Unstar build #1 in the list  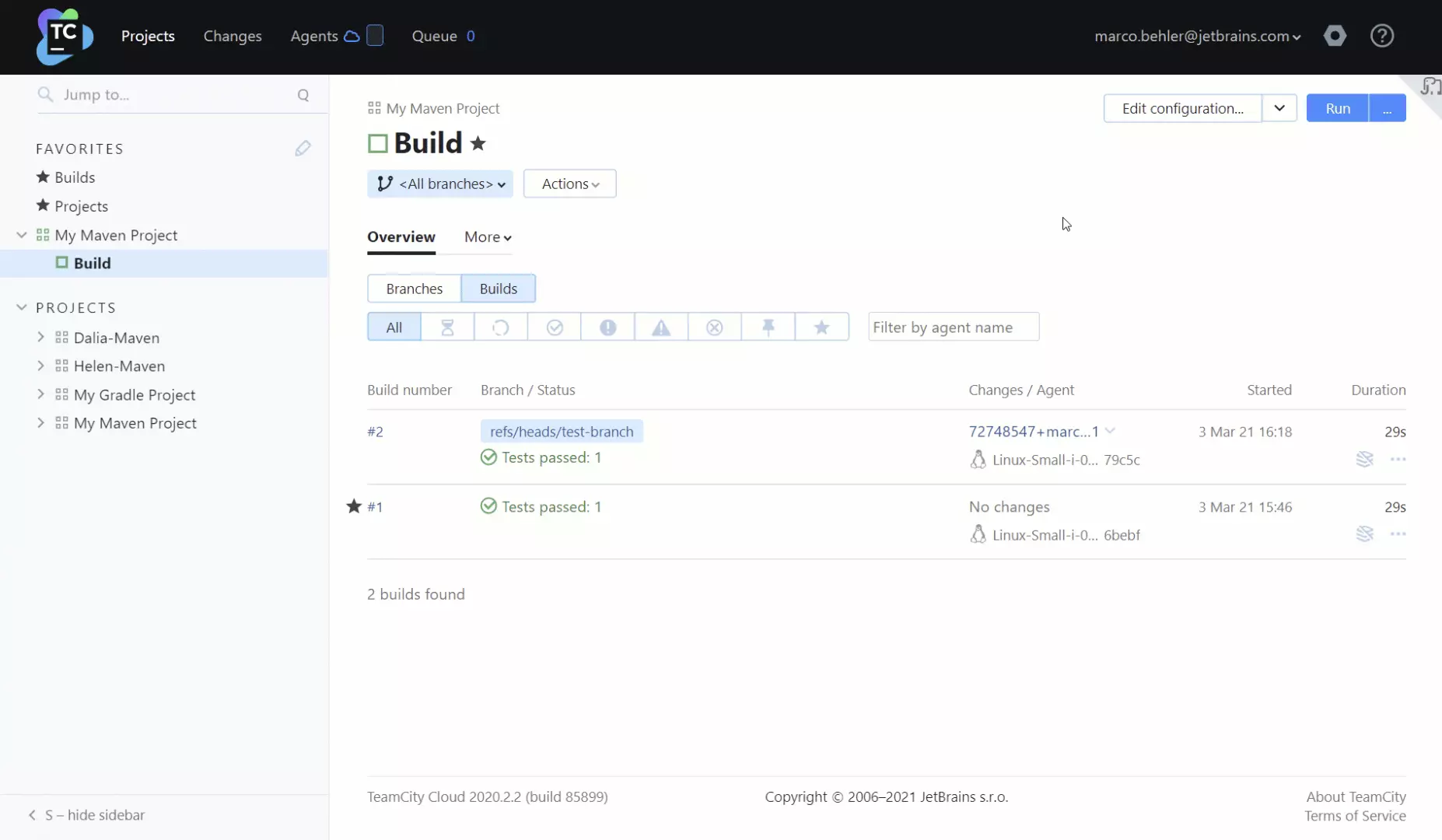coord(354,506)
